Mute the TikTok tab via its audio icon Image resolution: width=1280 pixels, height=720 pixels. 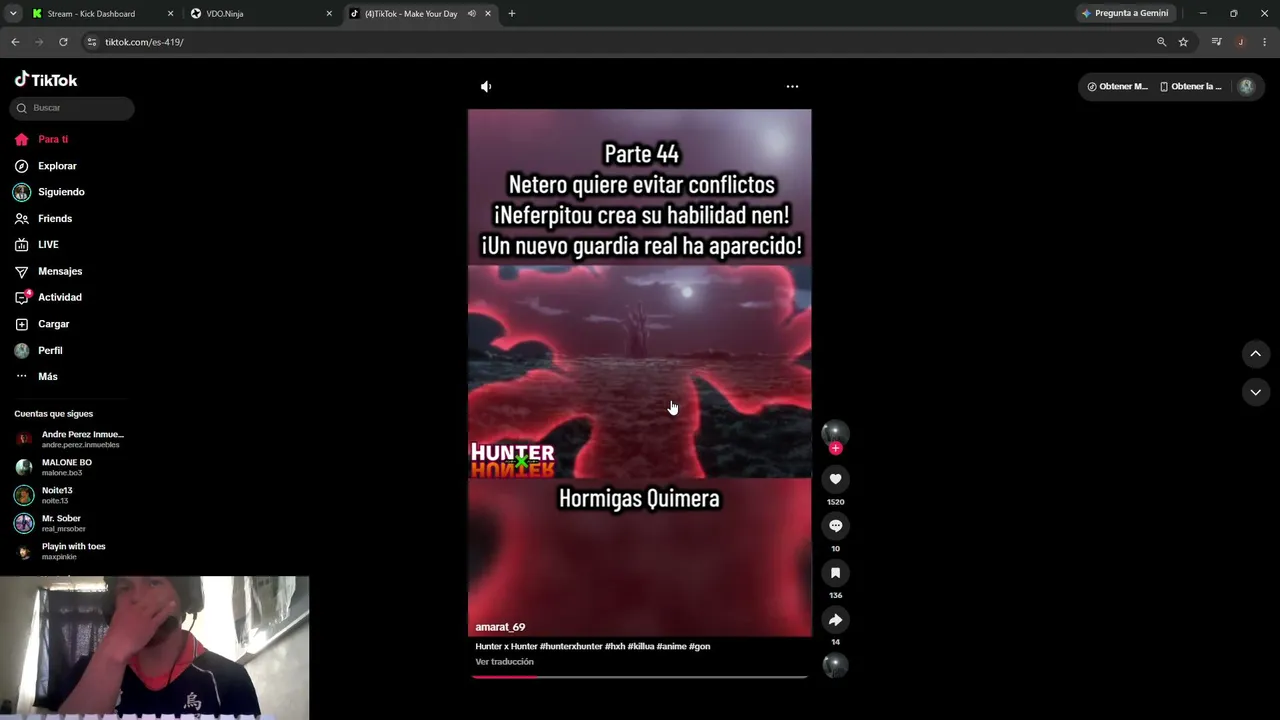tap(471, 14)
